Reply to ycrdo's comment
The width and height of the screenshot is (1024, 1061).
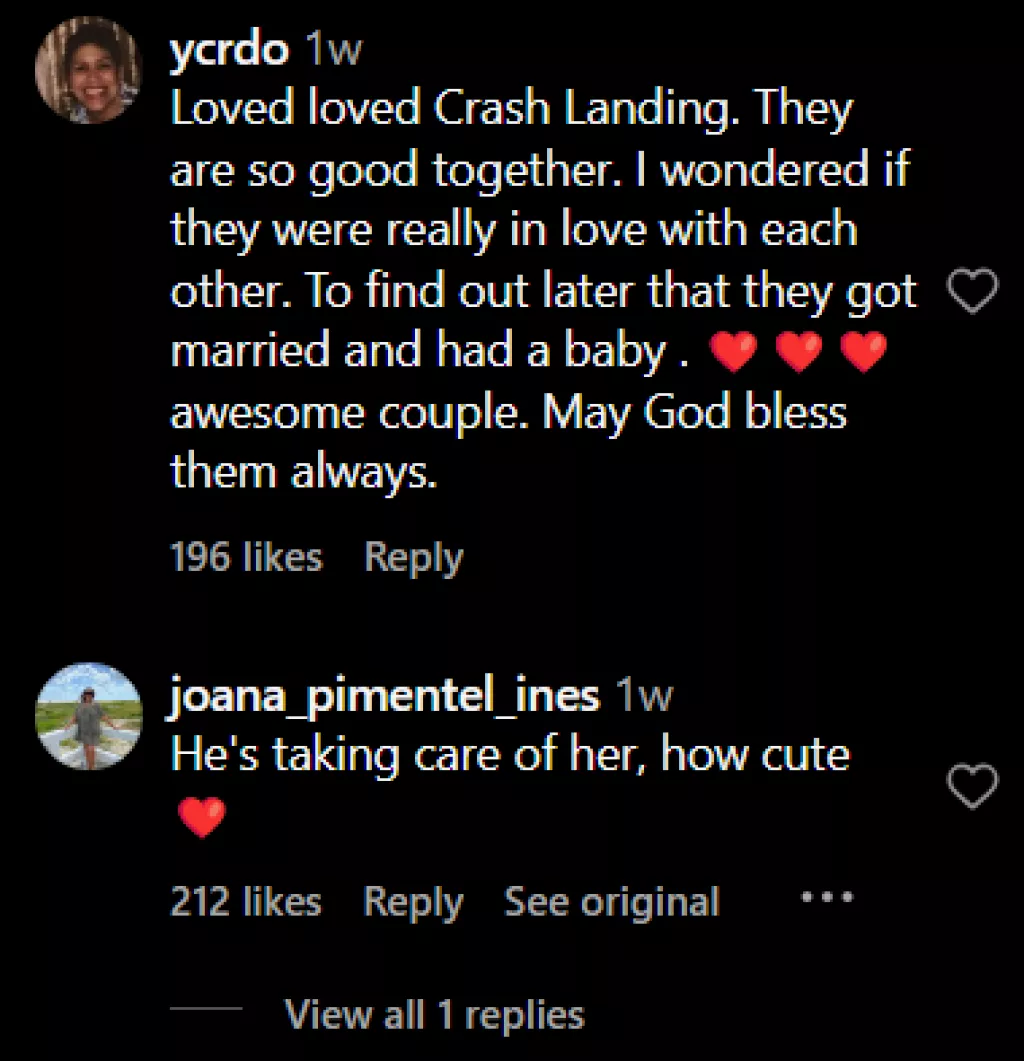pos(414,557)
